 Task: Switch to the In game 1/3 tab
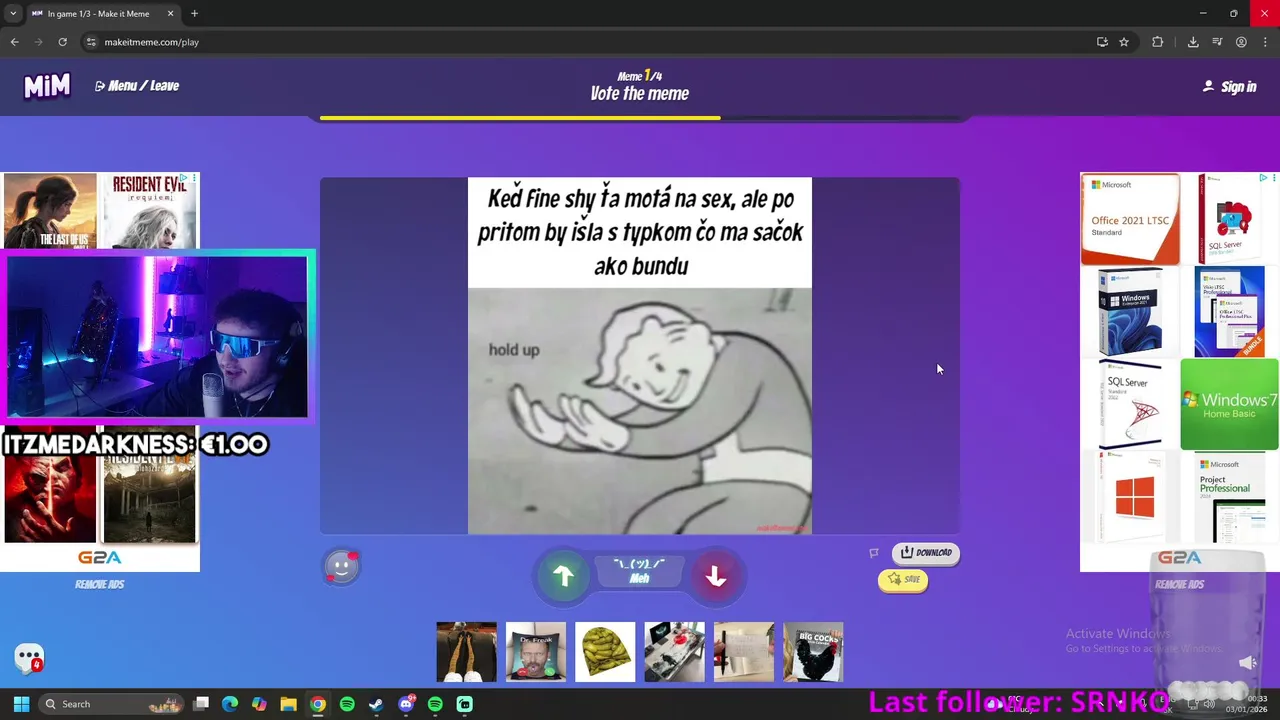tap(100, 14)
